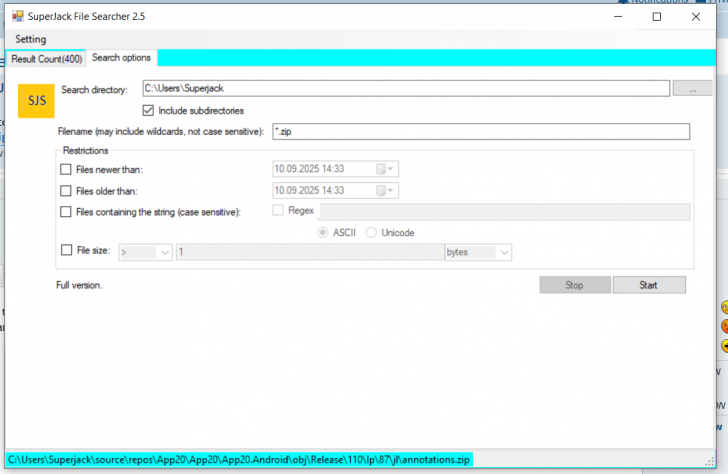Click the Start button

pyautogui.click(x=649, y=285)
